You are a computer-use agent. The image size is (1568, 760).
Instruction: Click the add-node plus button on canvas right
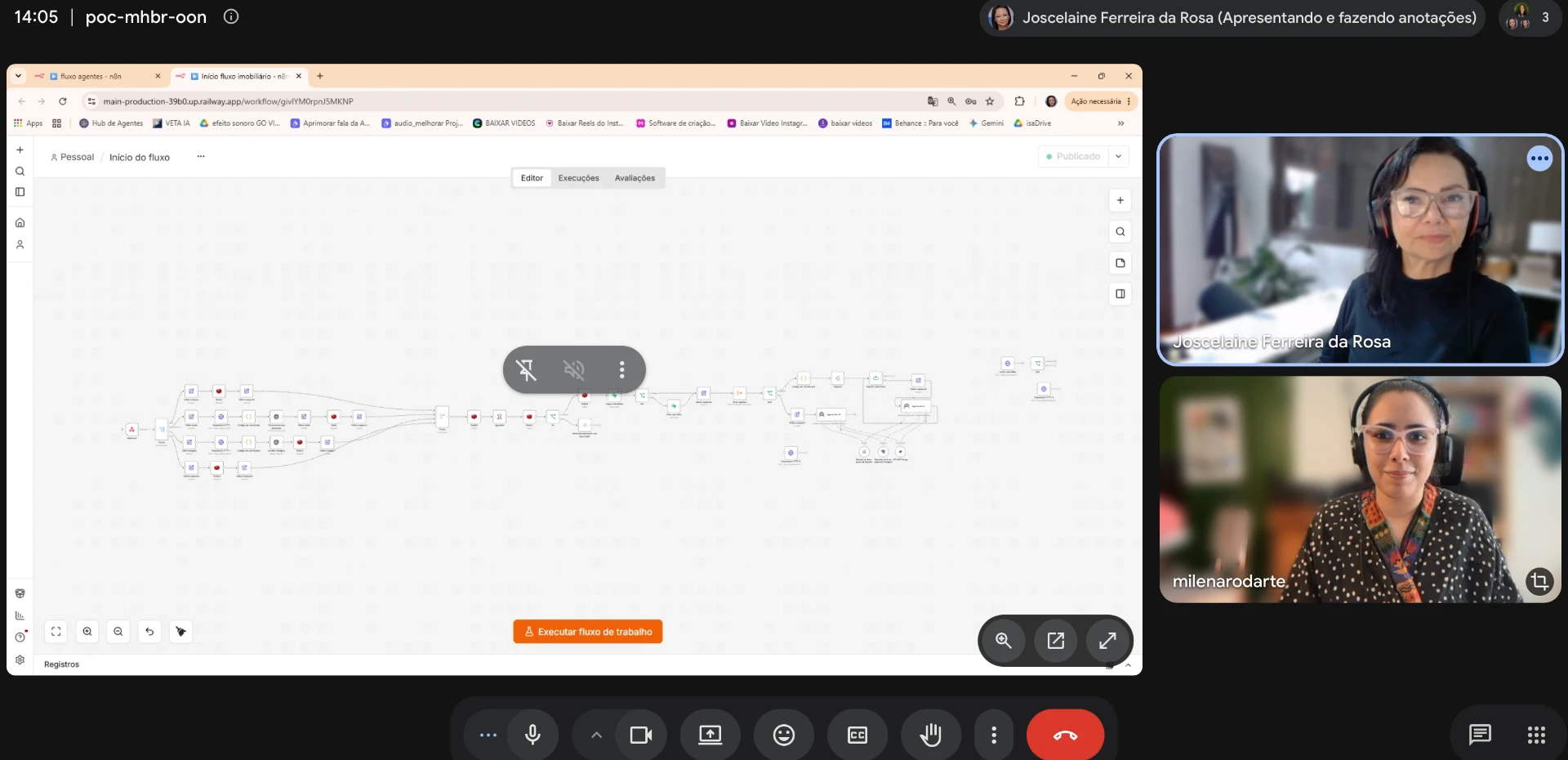1120,200
